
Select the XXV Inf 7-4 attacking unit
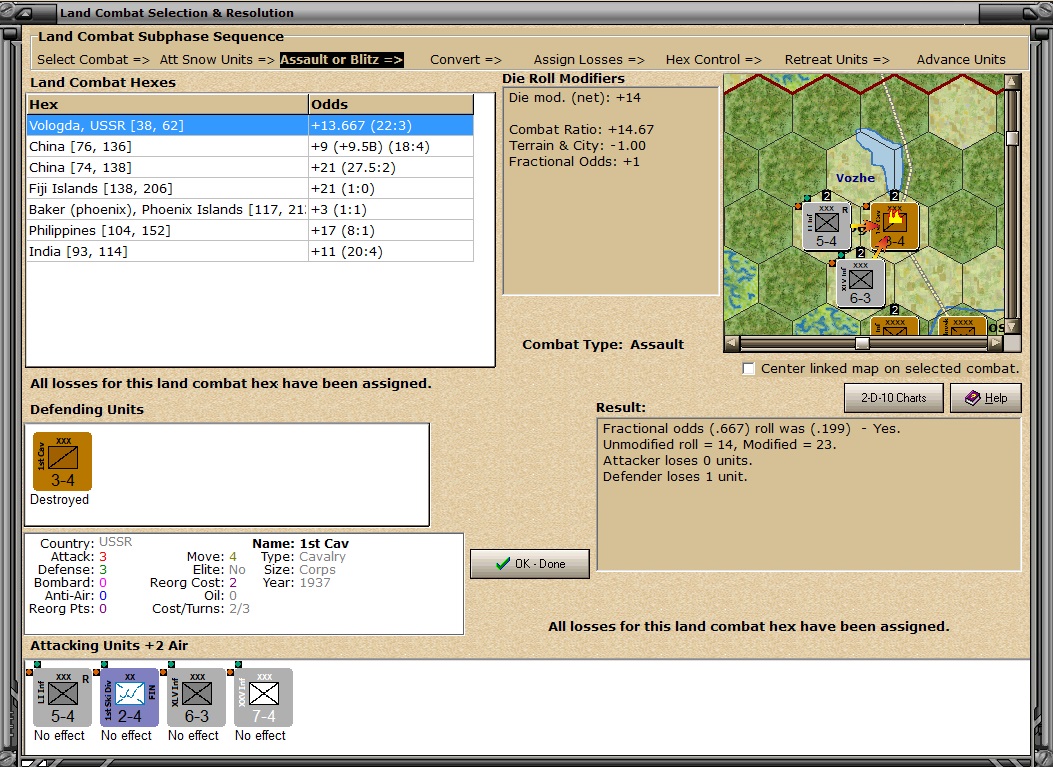click(x=263, y=697)
